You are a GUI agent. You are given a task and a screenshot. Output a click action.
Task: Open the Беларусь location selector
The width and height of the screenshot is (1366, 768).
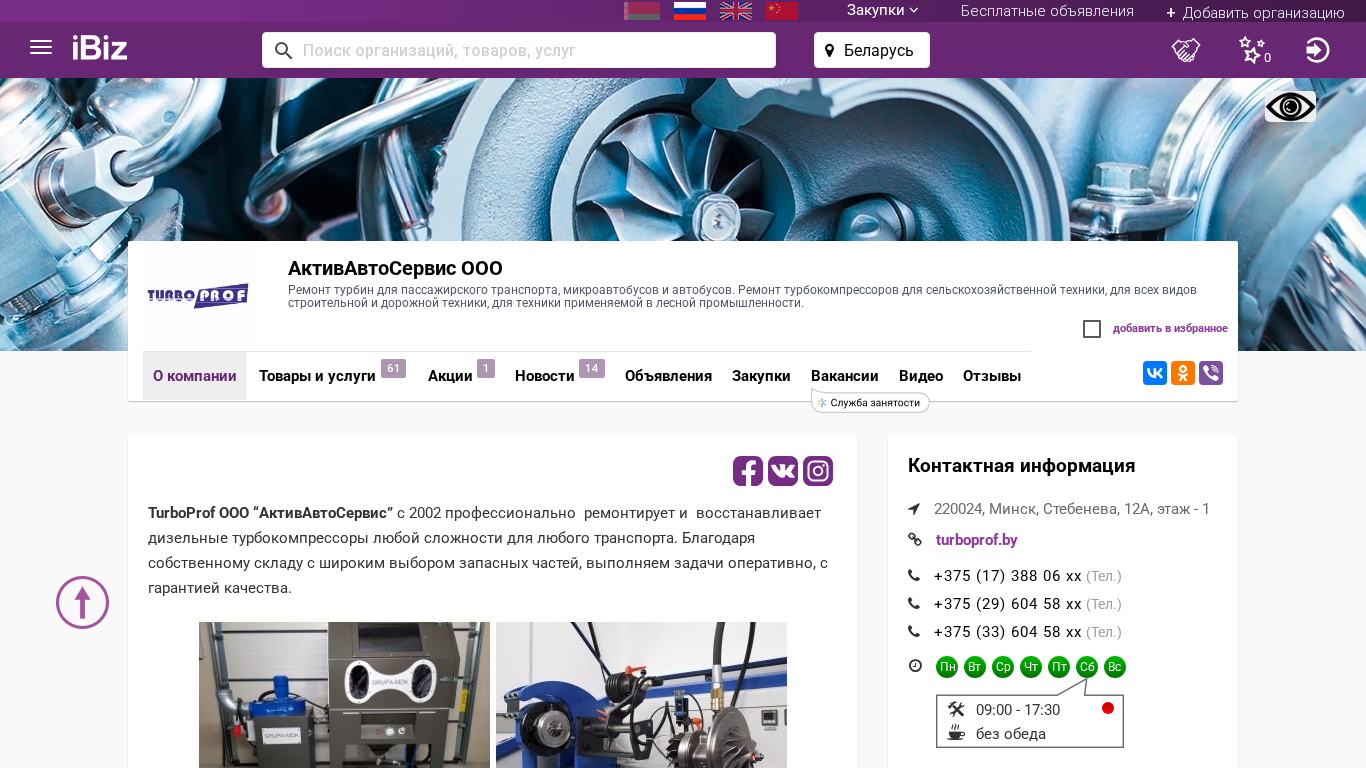[872, 50]
